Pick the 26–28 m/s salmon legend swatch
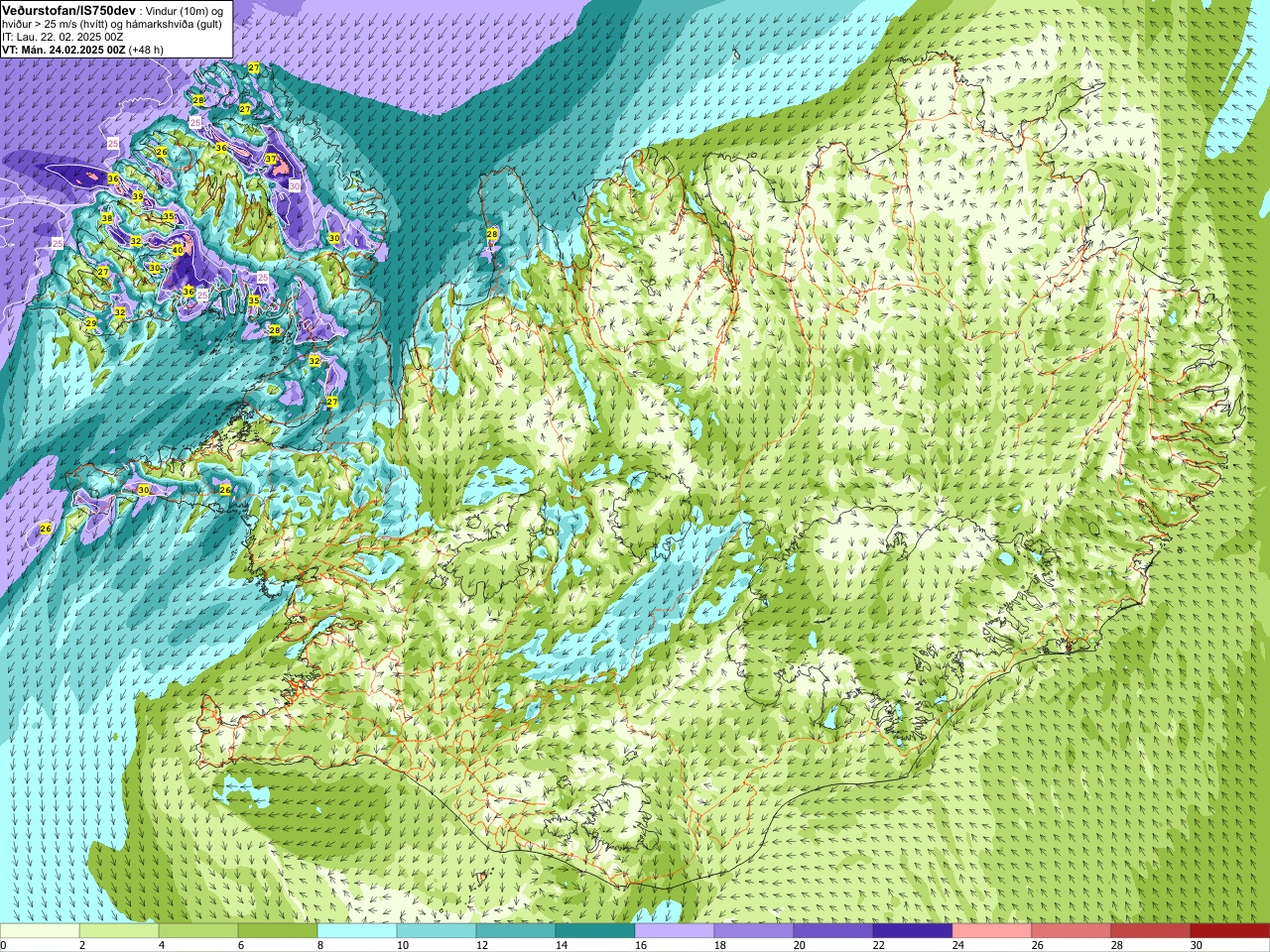The width and height of the screenshot is (1270, 952). point(1072,931)
